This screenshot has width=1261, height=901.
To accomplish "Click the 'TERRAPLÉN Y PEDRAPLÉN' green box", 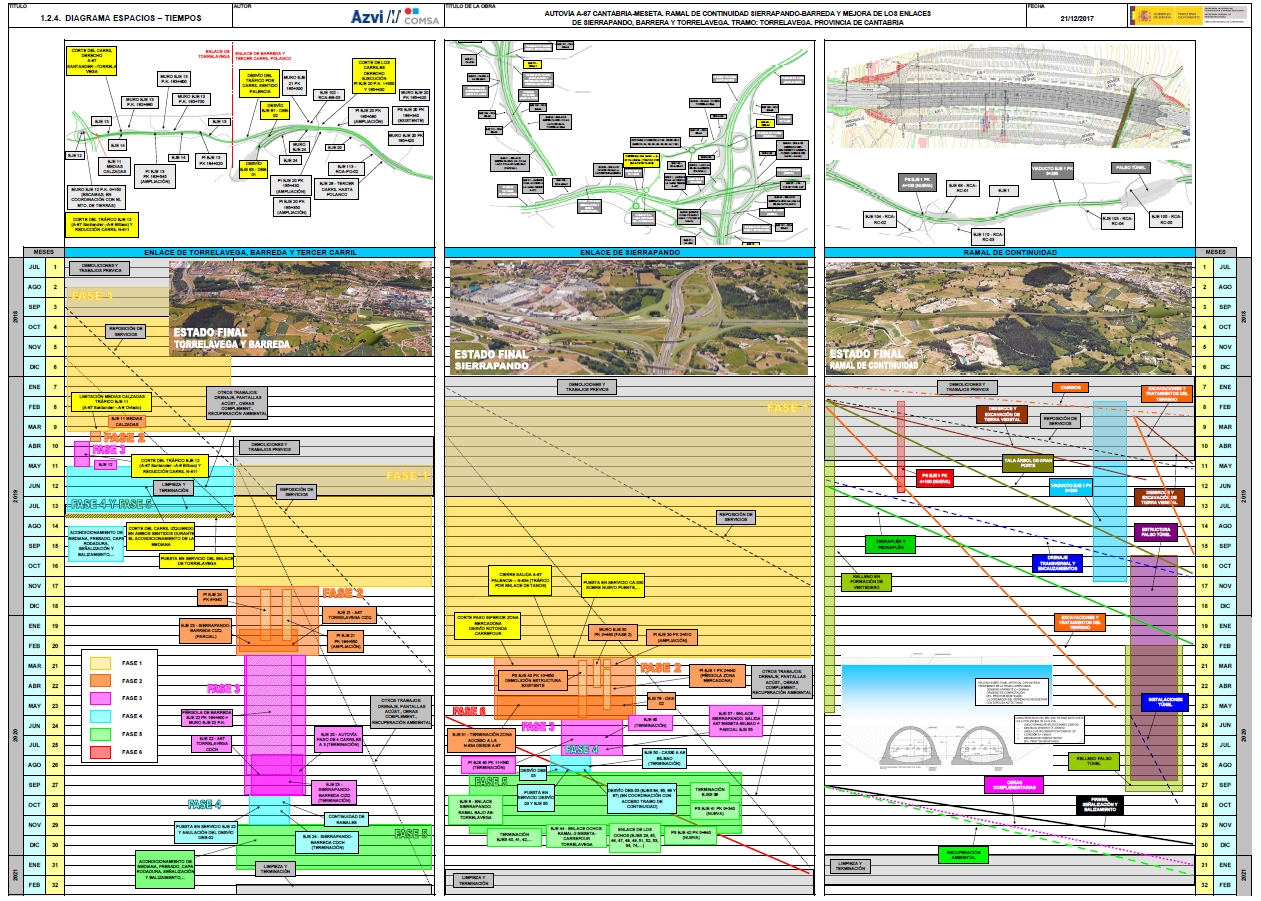I will [x=889, y=545].
